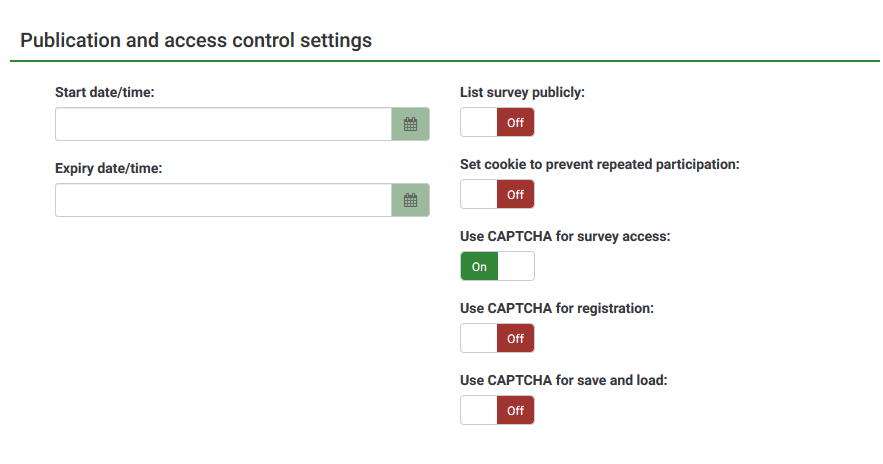Click the "Set cookie to prevent repeated participation:" label
This screenshot has height=464, width=883.
click(599, 164)
